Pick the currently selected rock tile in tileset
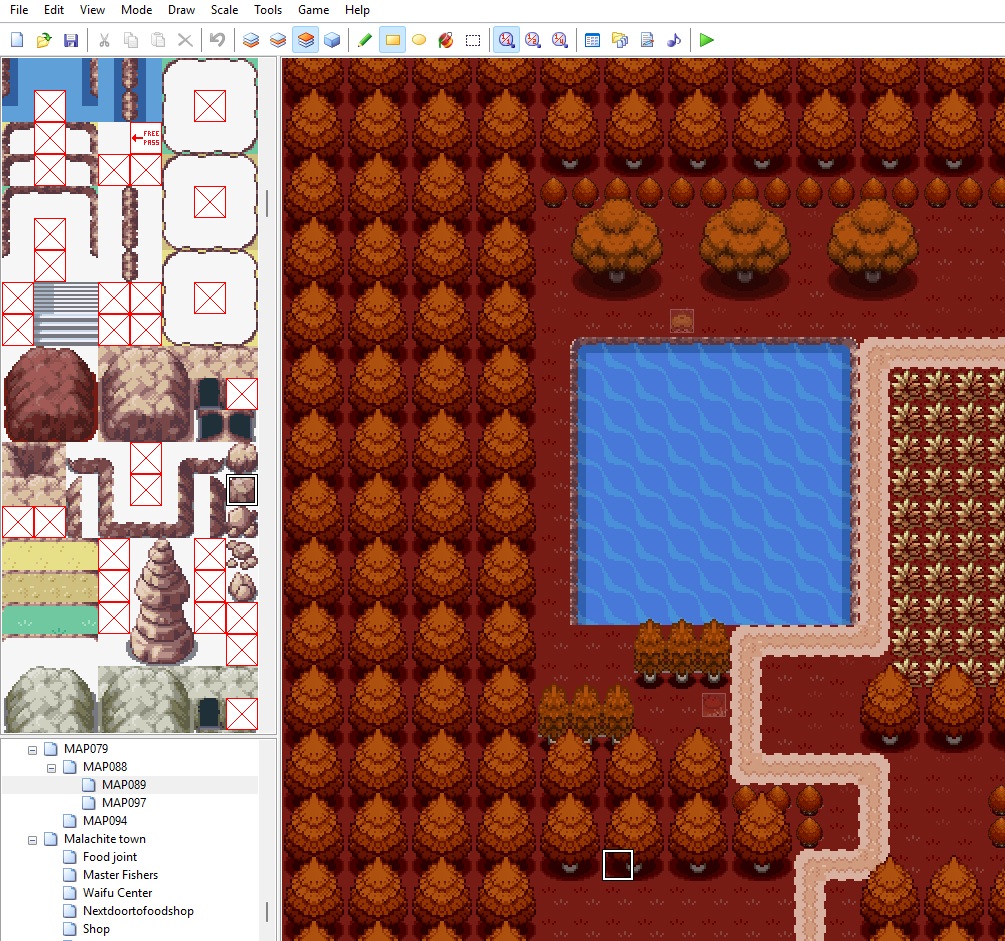The width and height of the screenshot is (1005, 941). pyautogui.click(x=242, y=490)
